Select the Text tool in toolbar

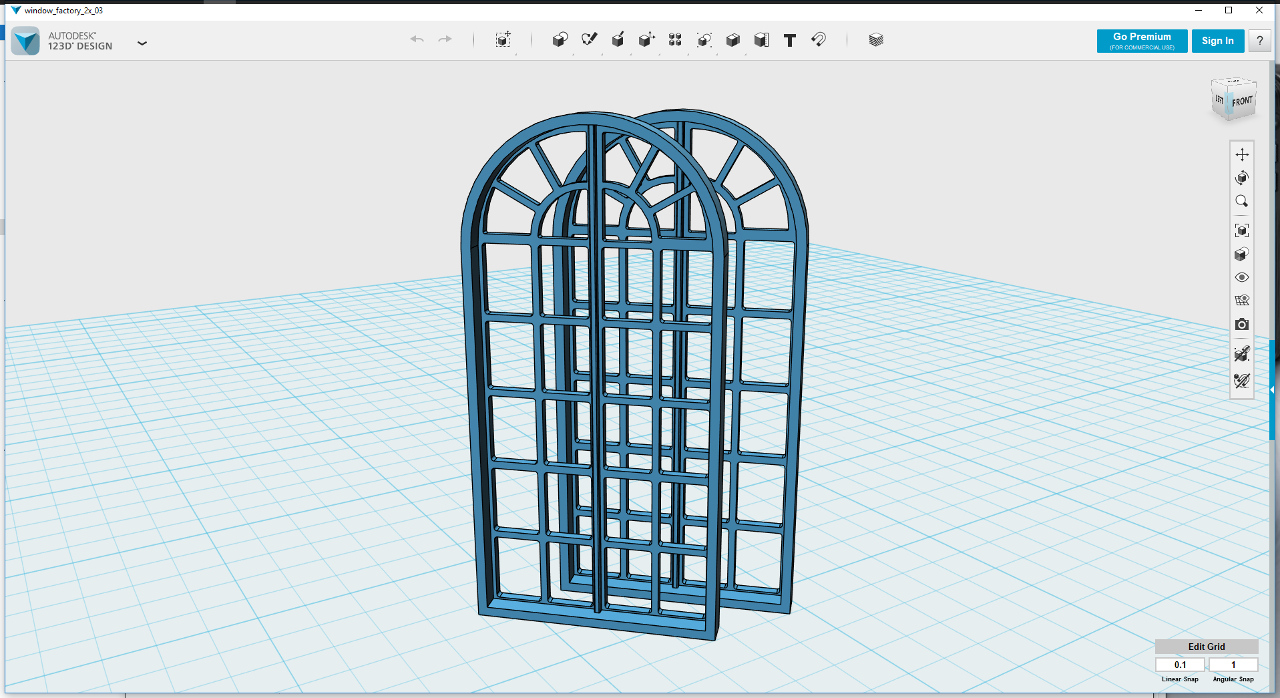[x=790, y=40]
